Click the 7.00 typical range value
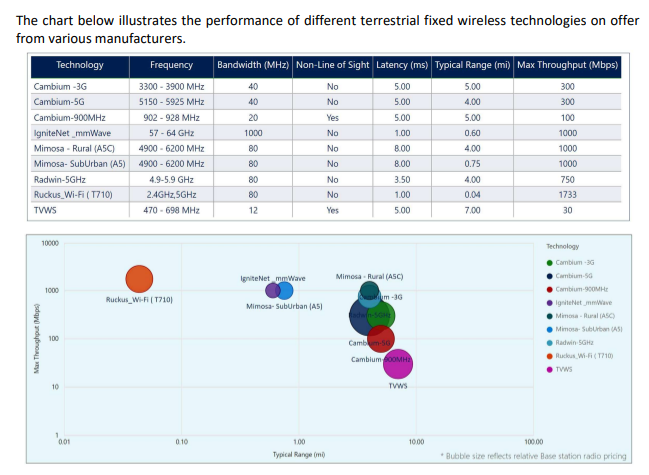The height and width of the screenshot is (475, 649). [472, 210]
